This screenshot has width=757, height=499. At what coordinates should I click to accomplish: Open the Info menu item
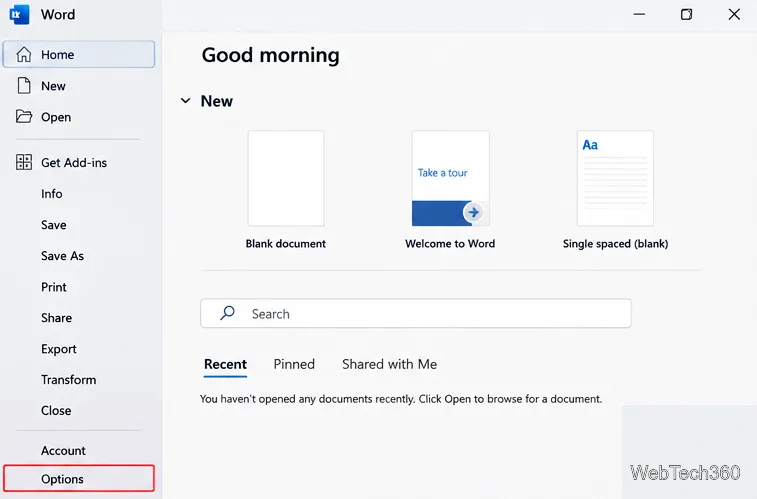point(52,194)
